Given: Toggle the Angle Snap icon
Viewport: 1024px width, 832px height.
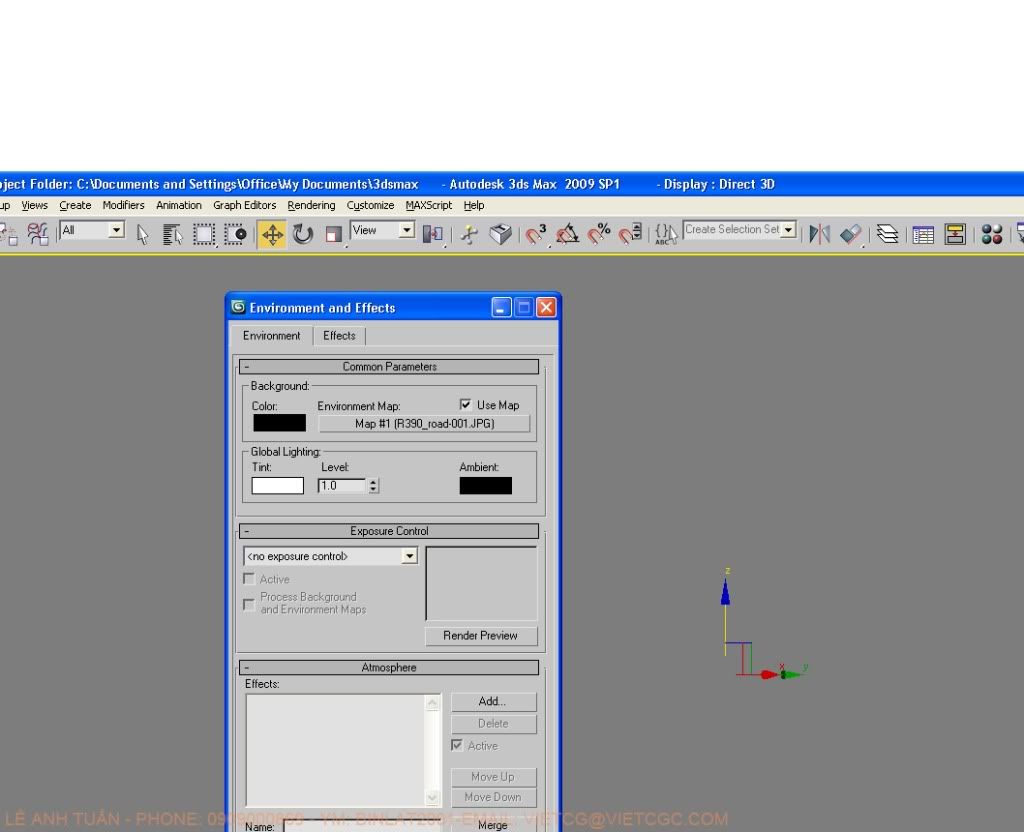Looking at the screenshot, I should (x=568, y=234).
